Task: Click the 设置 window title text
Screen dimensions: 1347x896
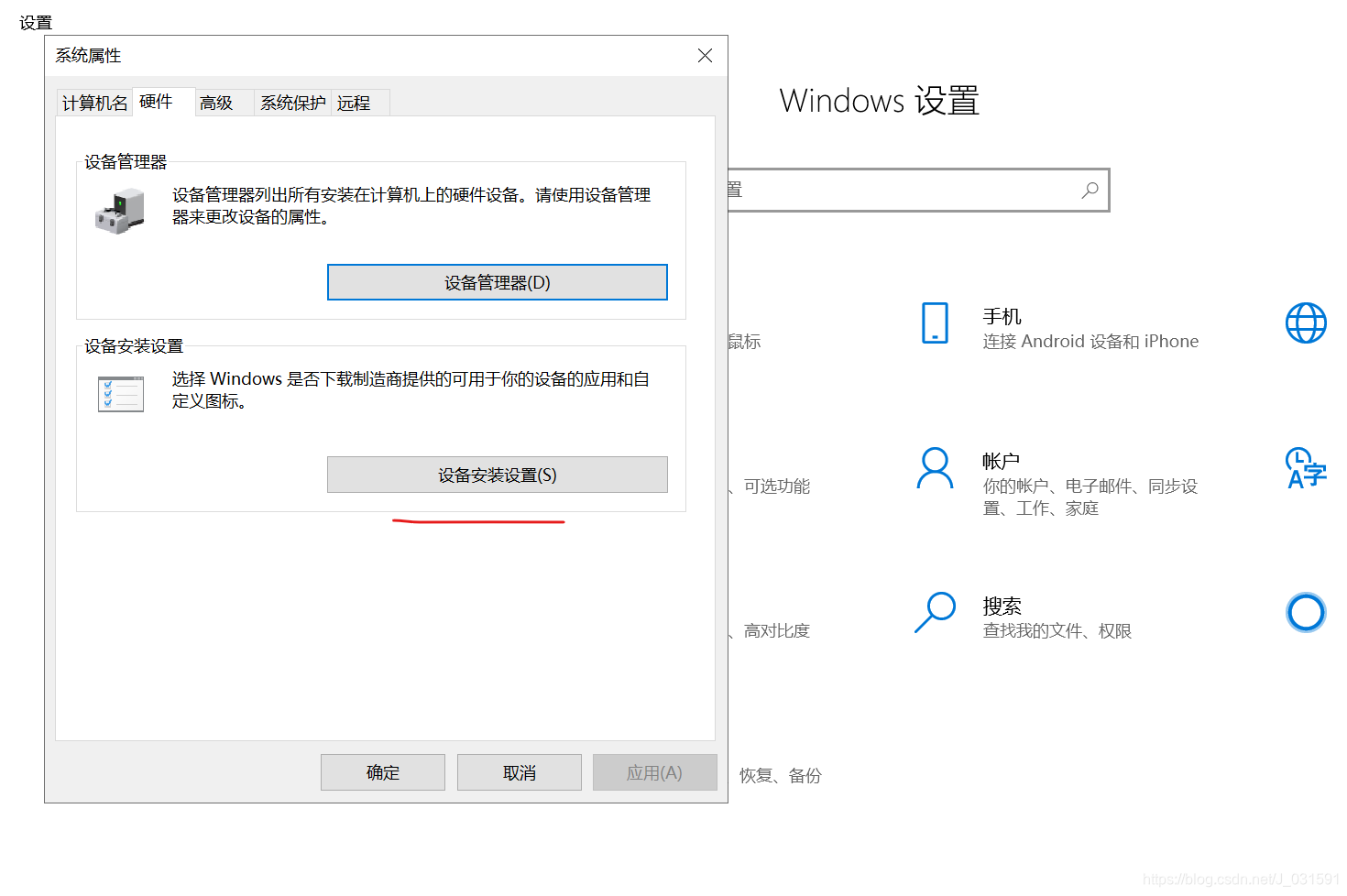Action: 36,23
